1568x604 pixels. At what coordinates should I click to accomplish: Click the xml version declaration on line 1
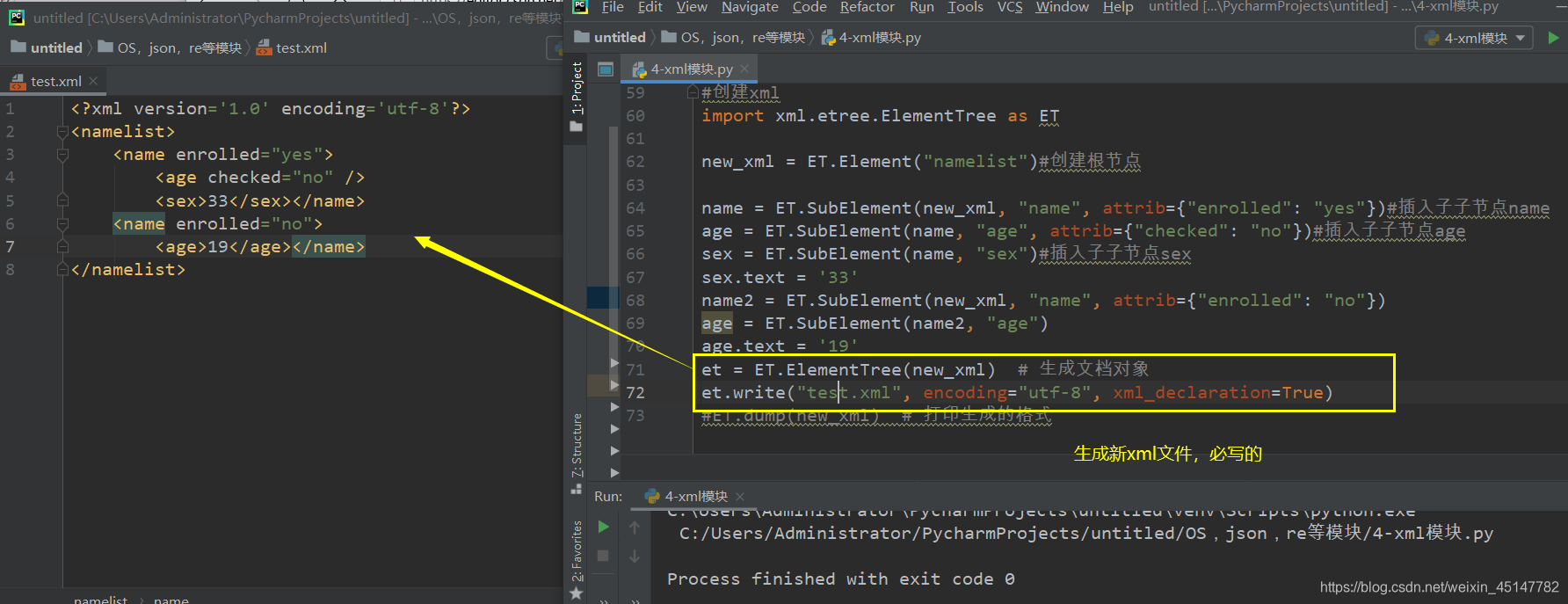click(271, 109)
